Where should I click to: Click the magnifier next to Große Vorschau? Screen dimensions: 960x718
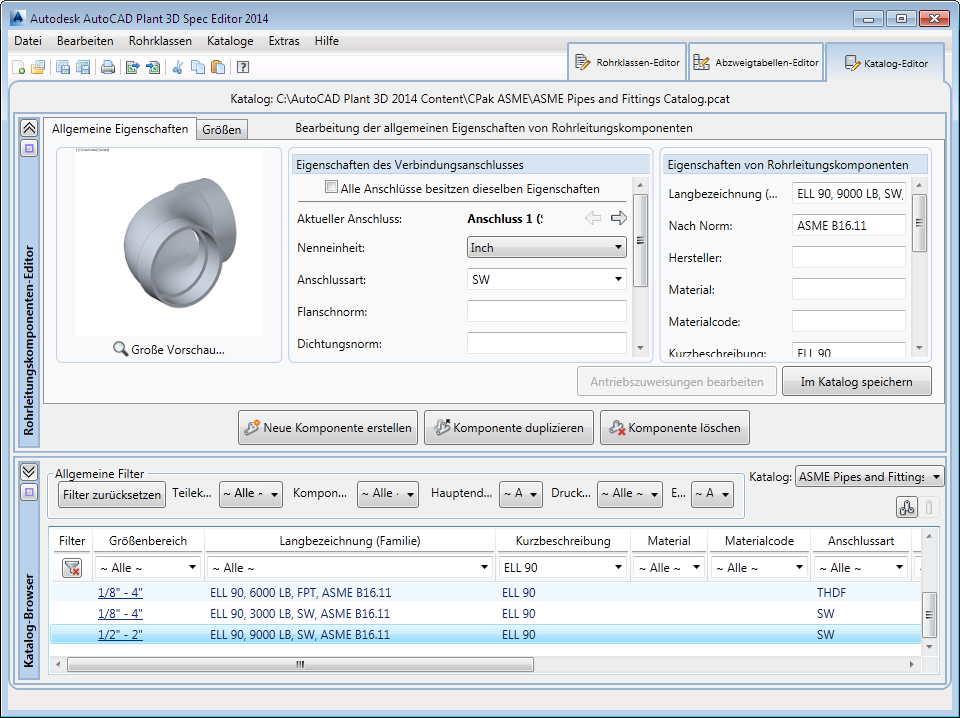pyautogui.click(x=120, y=350)
